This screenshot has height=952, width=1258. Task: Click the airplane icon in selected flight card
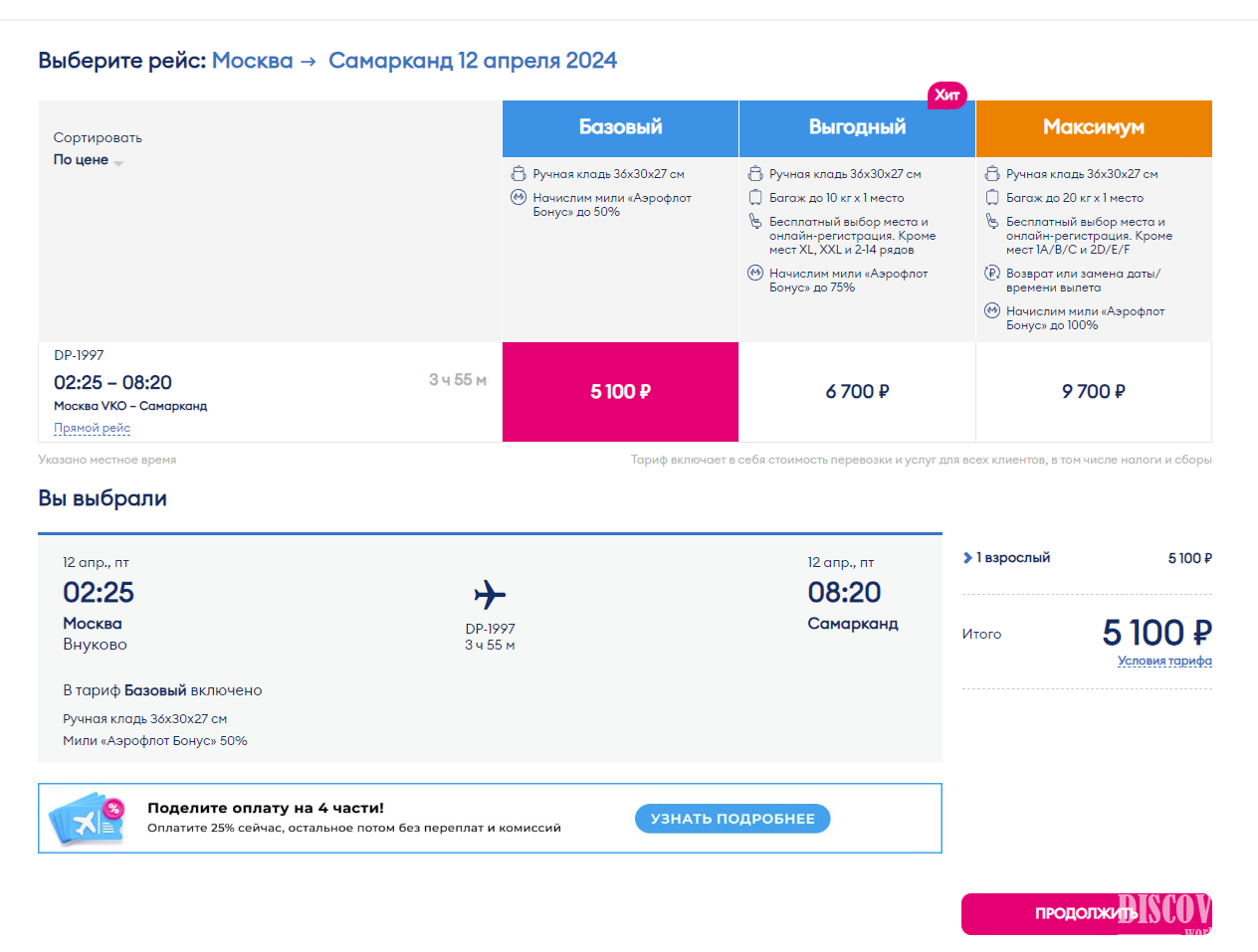[490, 595]
